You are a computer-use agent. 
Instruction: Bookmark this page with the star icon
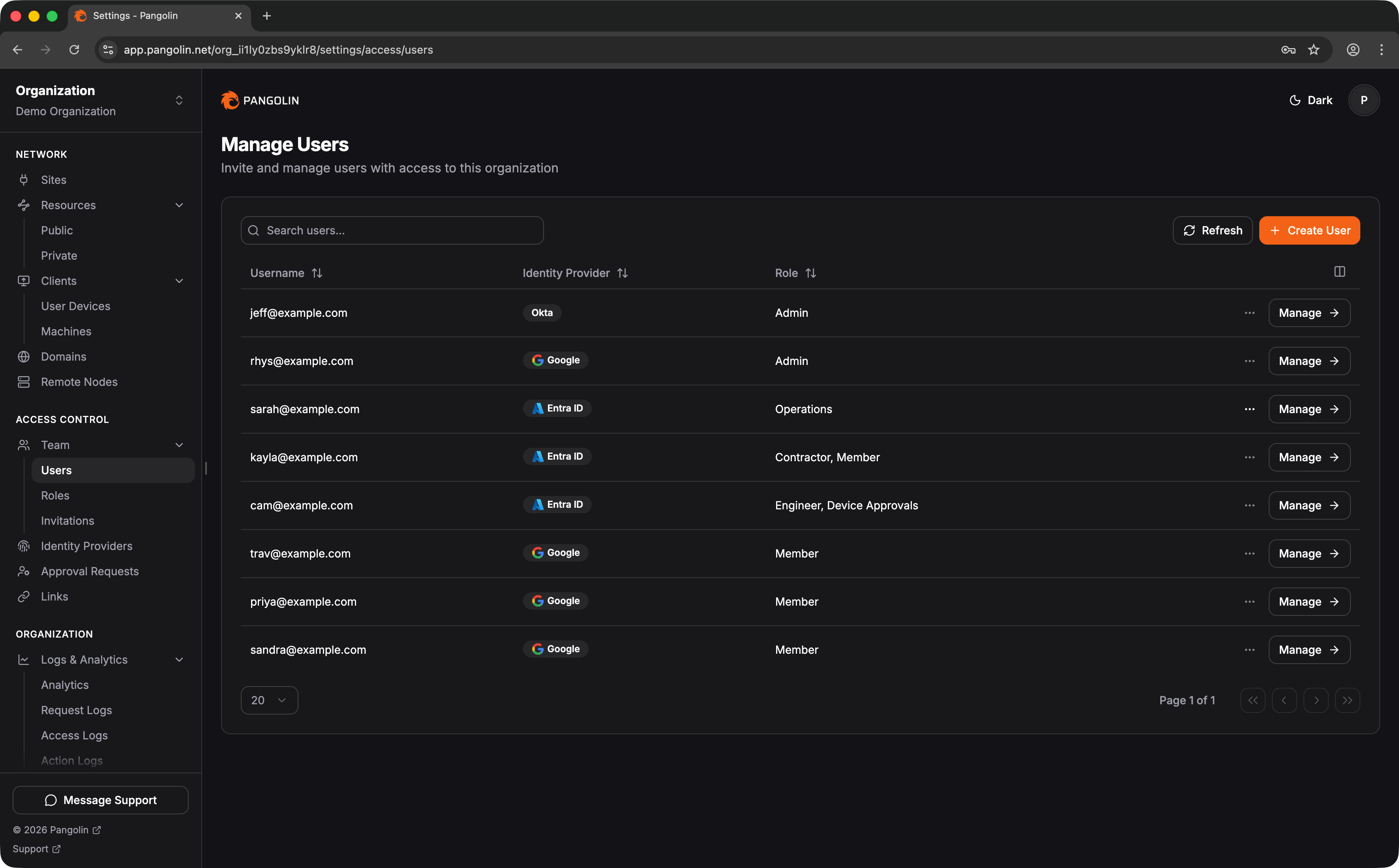pyautogui.click(x=1313, y=50)
